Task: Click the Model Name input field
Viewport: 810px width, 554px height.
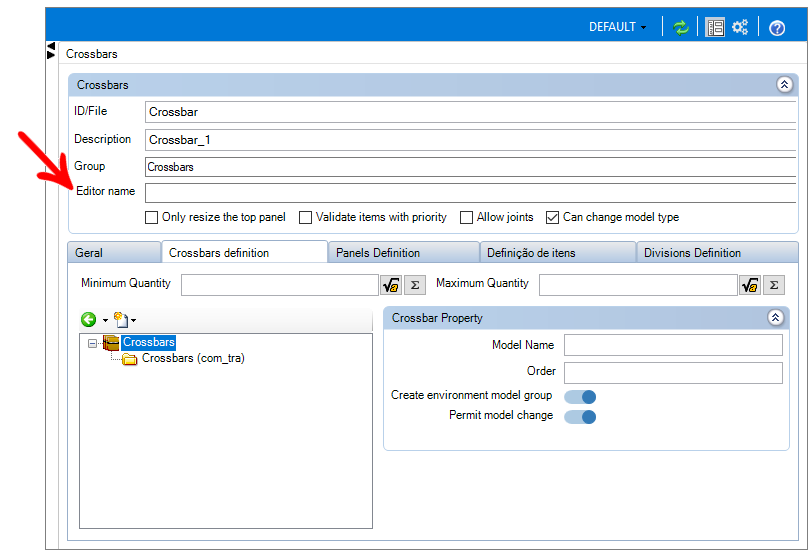Action: click(673, 345)
